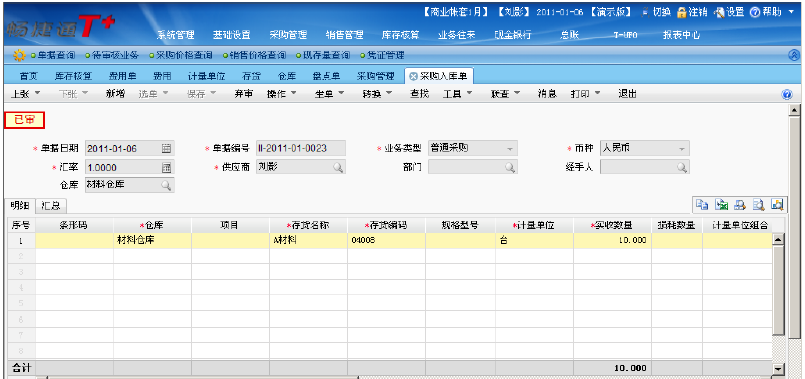The image size is (805, 379).
Task: Click the 现存量查询 shortcut link
Action: [327, 55]
